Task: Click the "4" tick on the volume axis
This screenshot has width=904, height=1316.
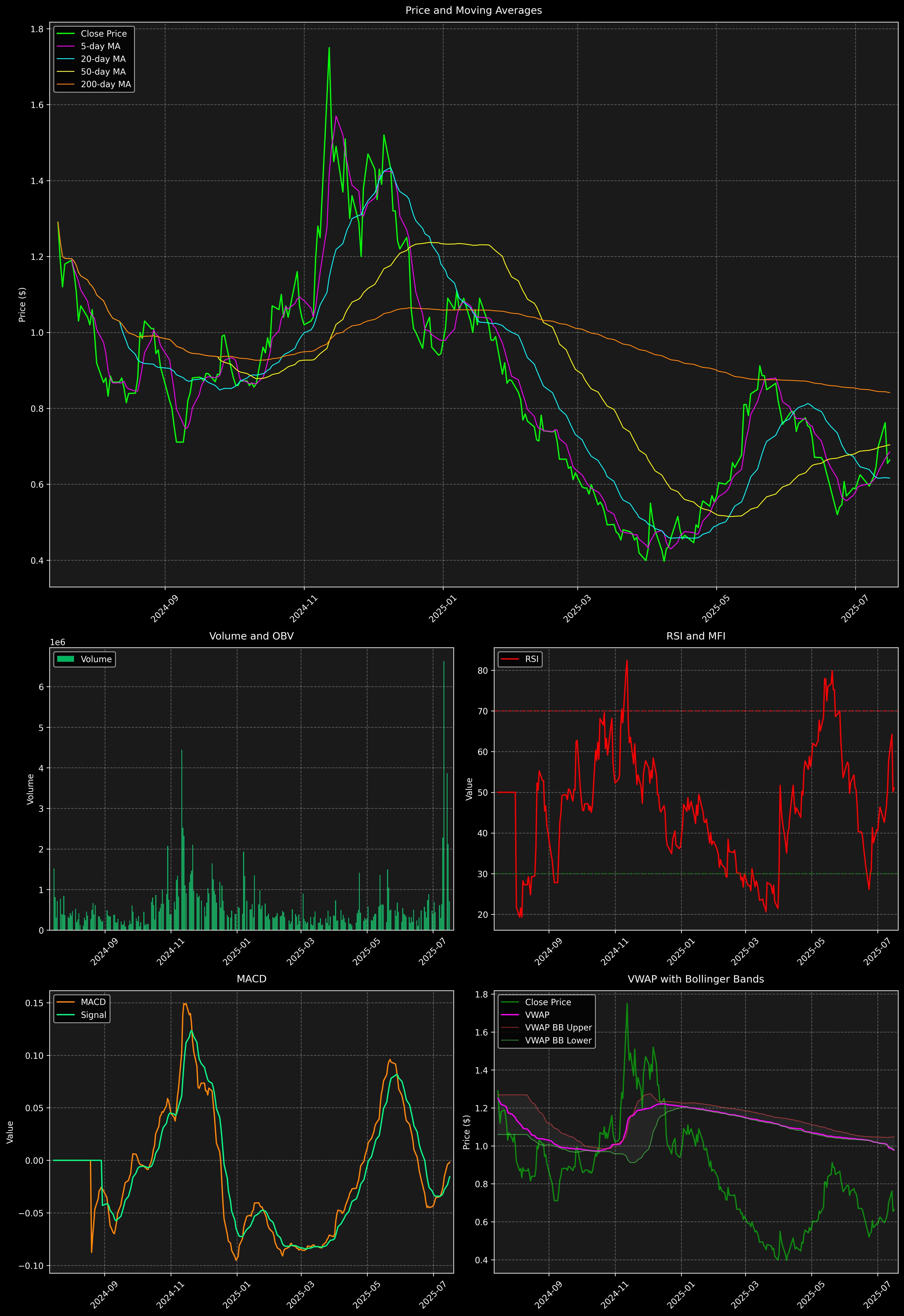Action: tap(41, 768)
